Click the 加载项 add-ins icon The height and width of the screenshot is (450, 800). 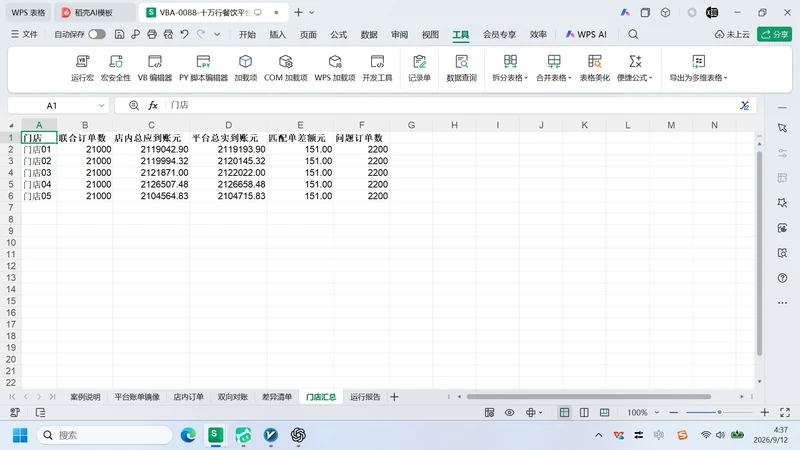pyautogui.click(x=245, y=68)
